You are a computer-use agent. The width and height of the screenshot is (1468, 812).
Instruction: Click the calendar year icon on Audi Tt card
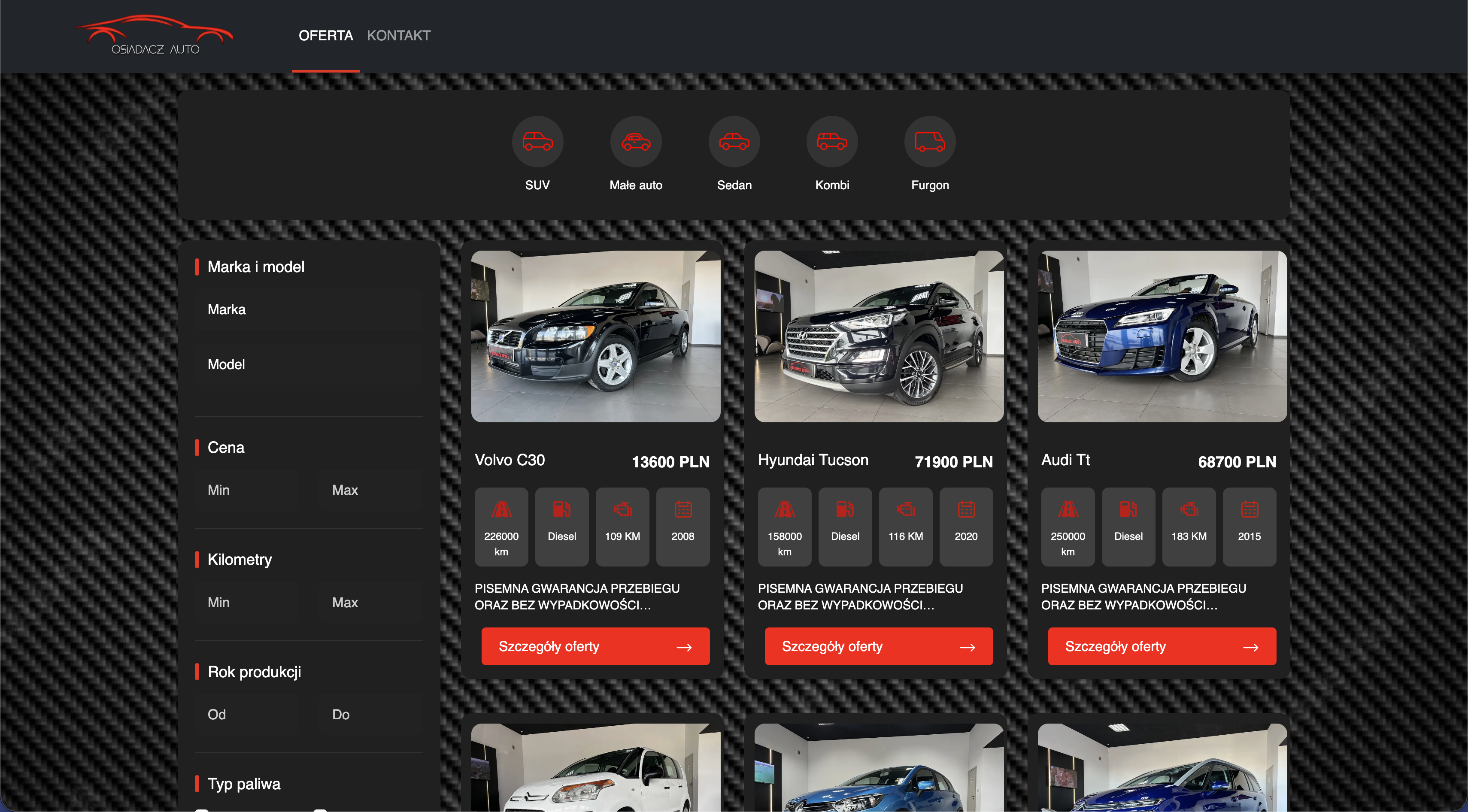click(1249, 509)
